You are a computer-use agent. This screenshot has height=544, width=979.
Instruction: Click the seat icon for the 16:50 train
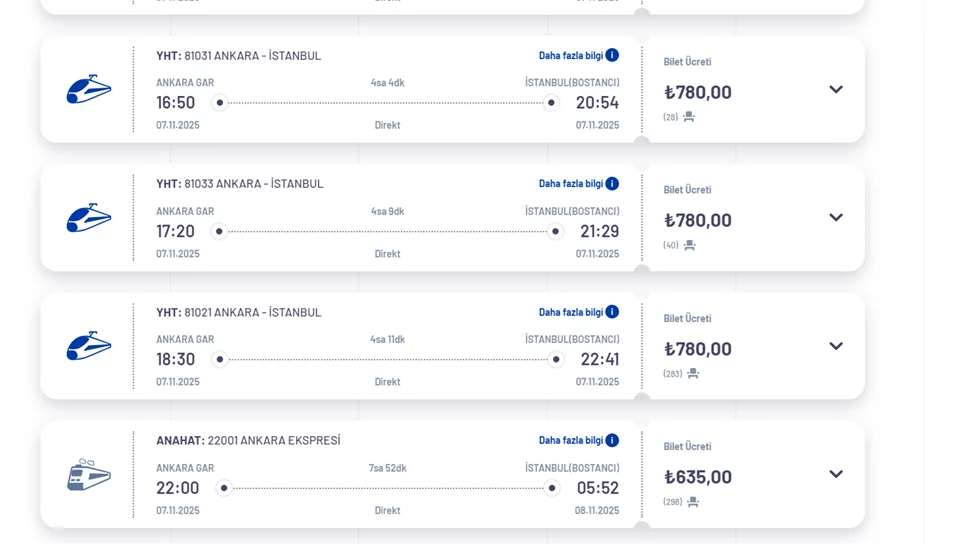pyautogui.click(x=689, y=117)
